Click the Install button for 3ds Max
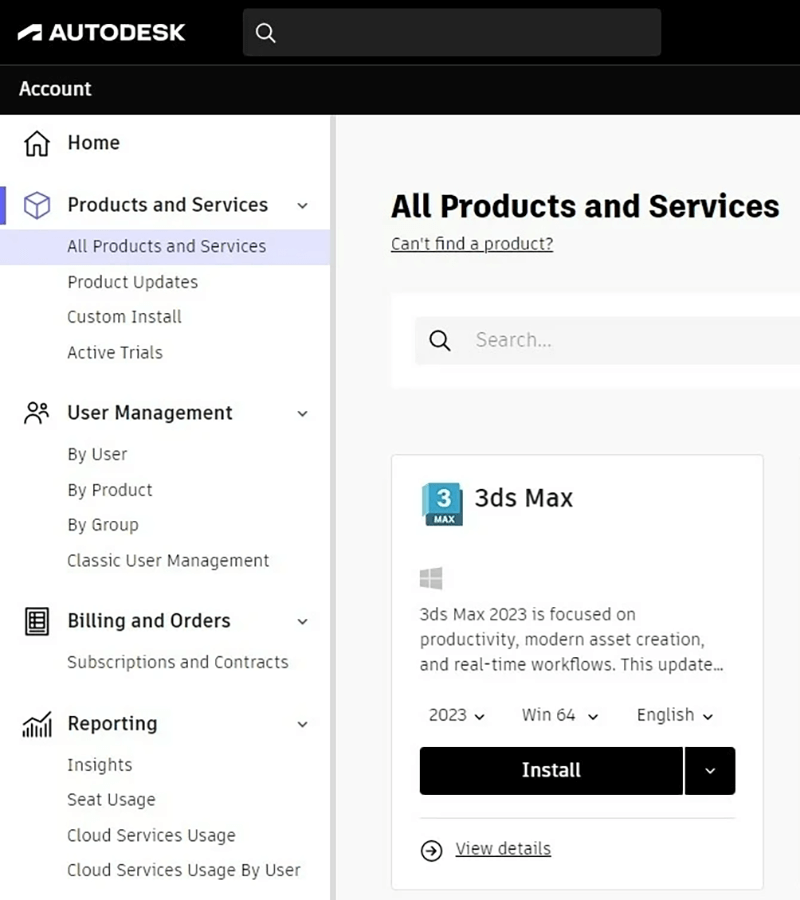Screen dimensions: 800x900 (x=551, y=771)
